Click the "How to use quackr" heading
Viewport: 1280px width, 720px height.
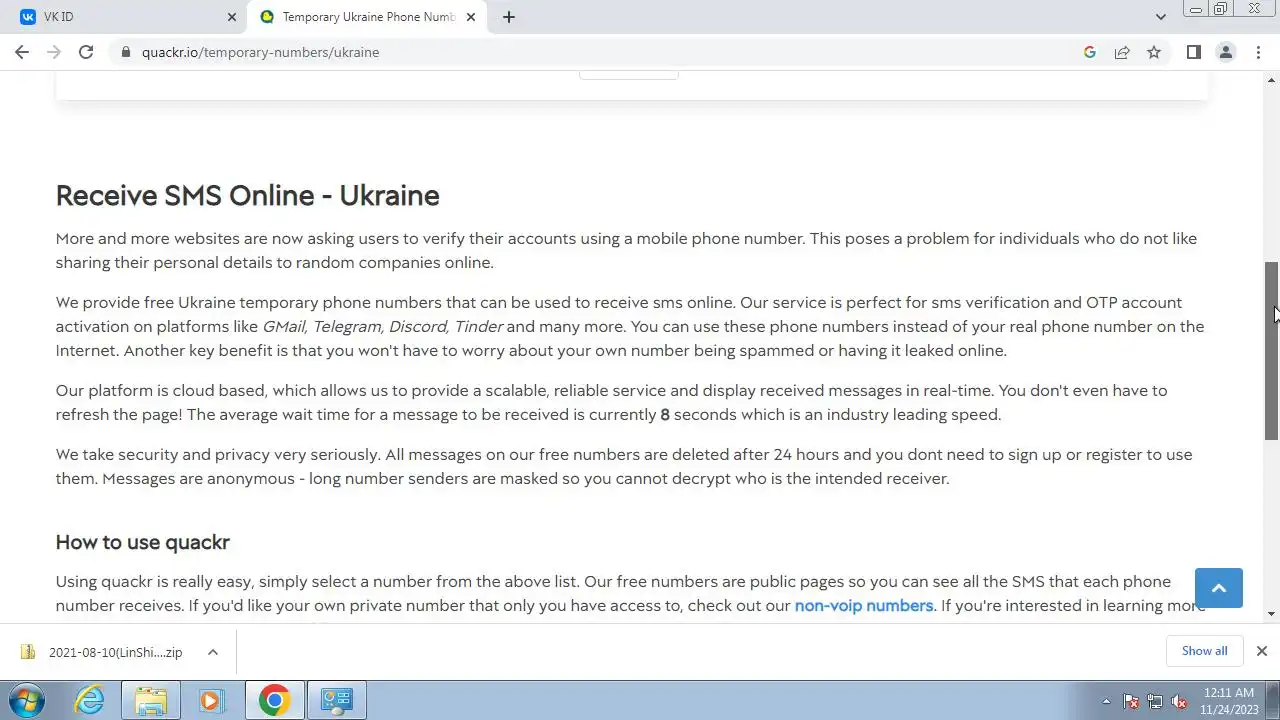143,542
